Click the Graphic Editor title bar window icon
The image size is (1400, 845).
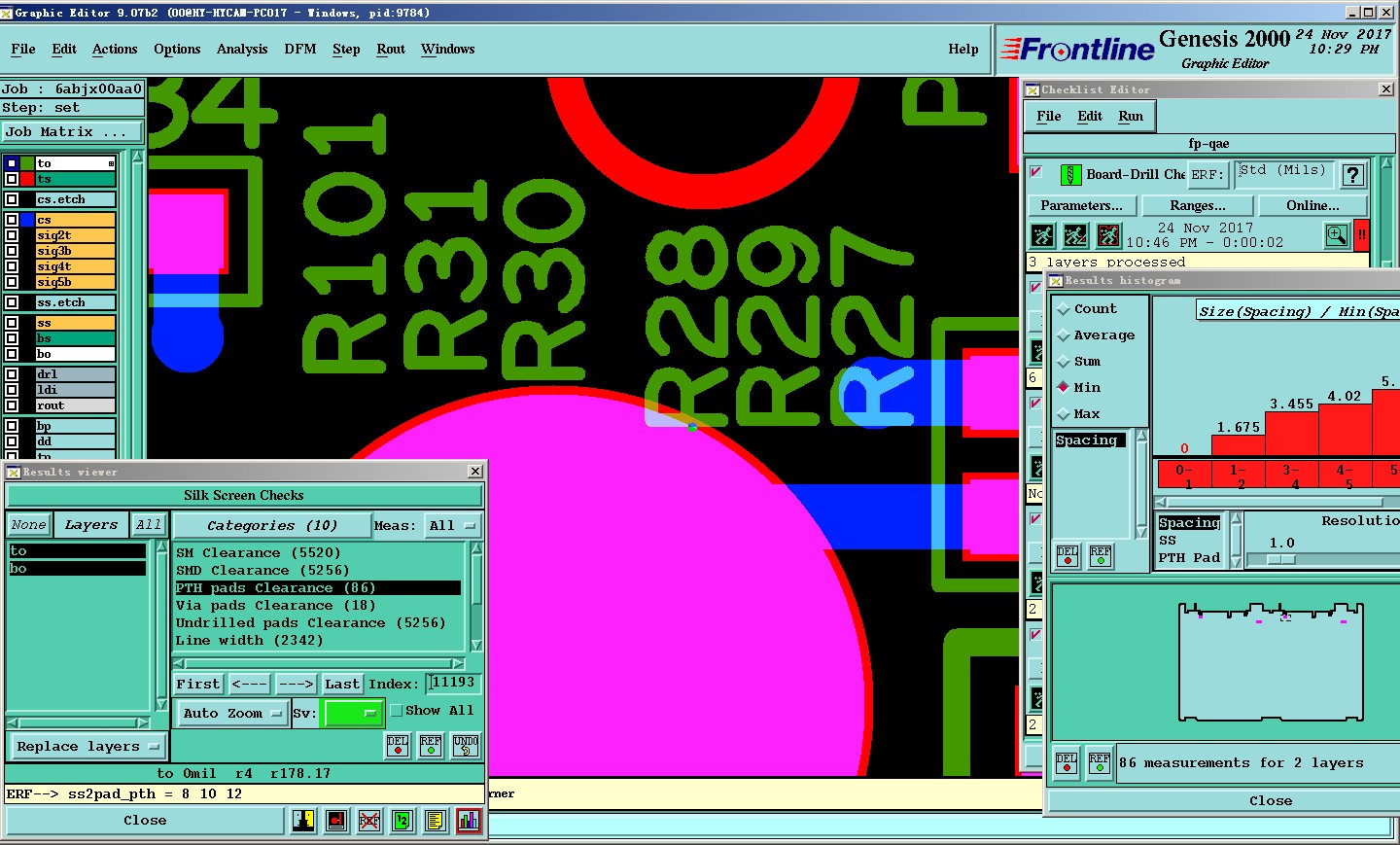7,13
